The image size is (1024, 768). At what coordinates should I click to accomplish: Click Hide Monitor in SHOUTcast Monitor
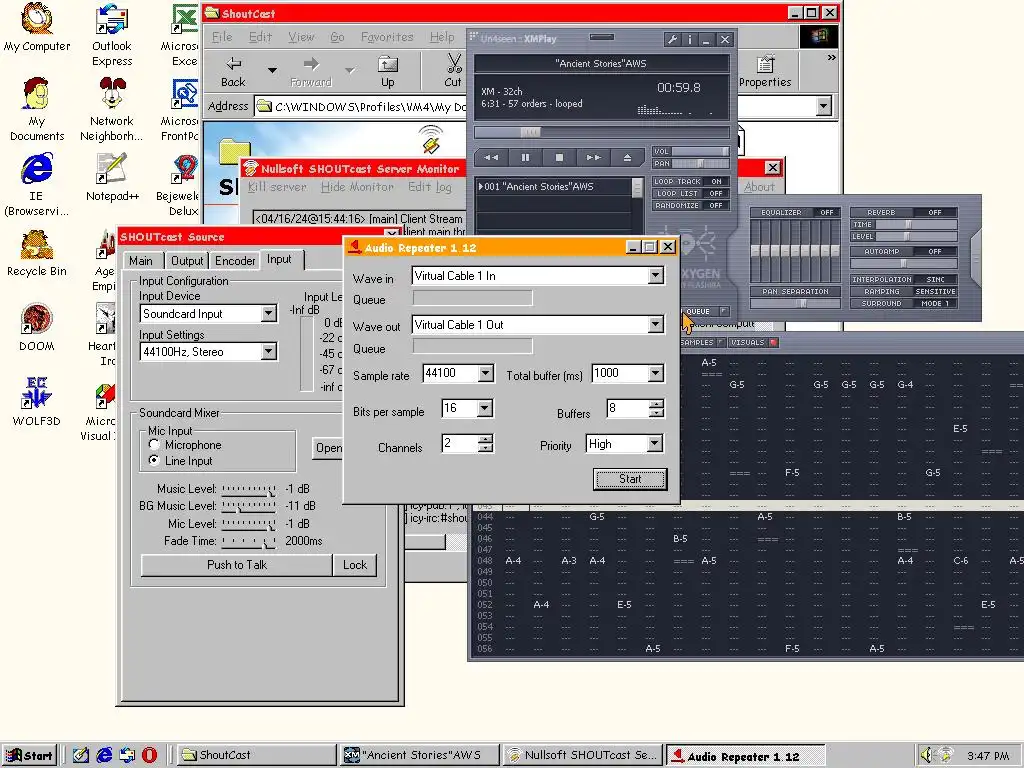click(357, 187)
